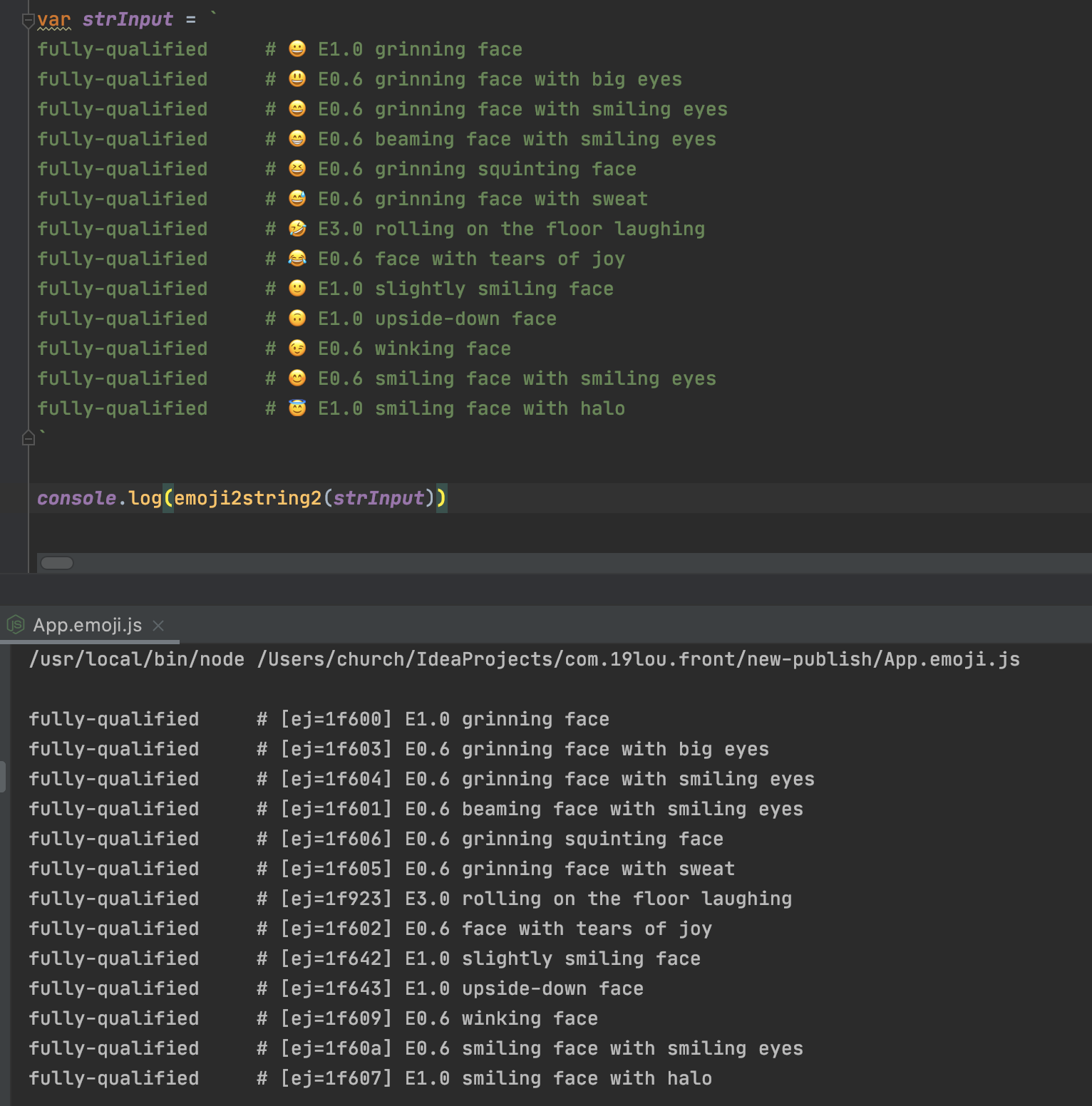Click the fold marker beside the closing backtick
Viewport: 1092px width, 1106px height.
click(29, 437)
